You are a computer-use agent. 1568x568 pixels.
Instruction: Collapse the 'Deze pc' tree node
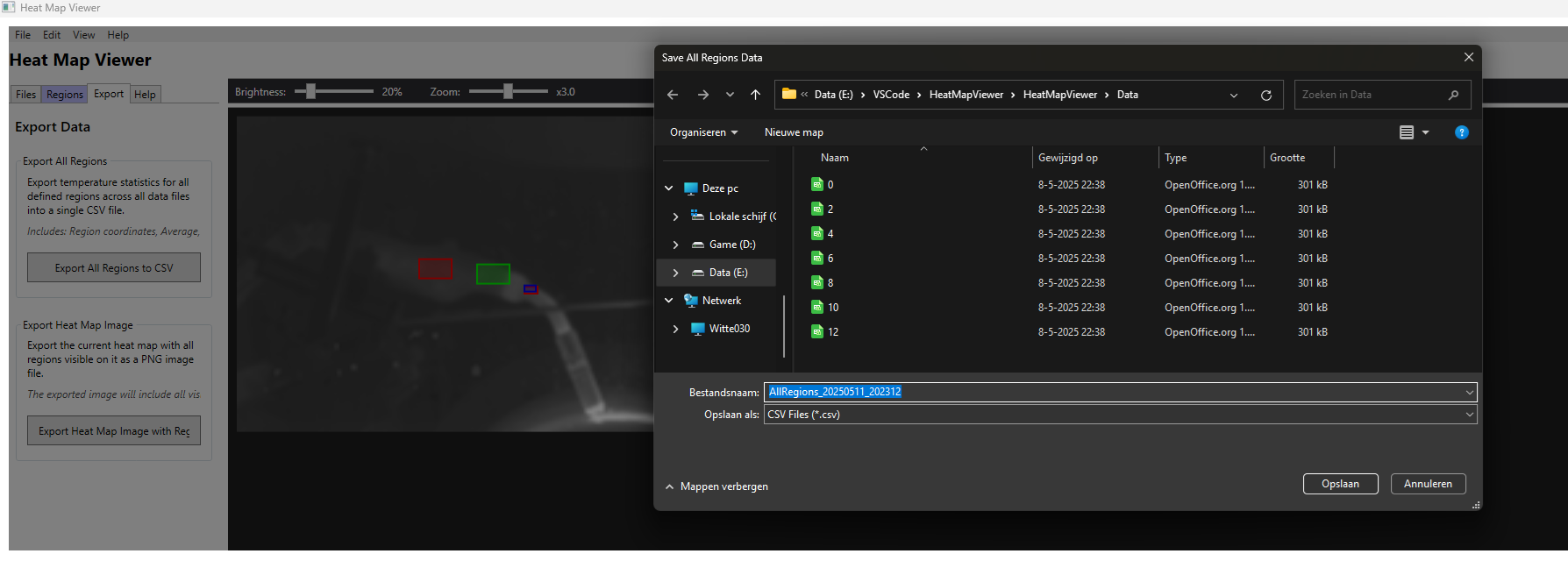[669, 188]
